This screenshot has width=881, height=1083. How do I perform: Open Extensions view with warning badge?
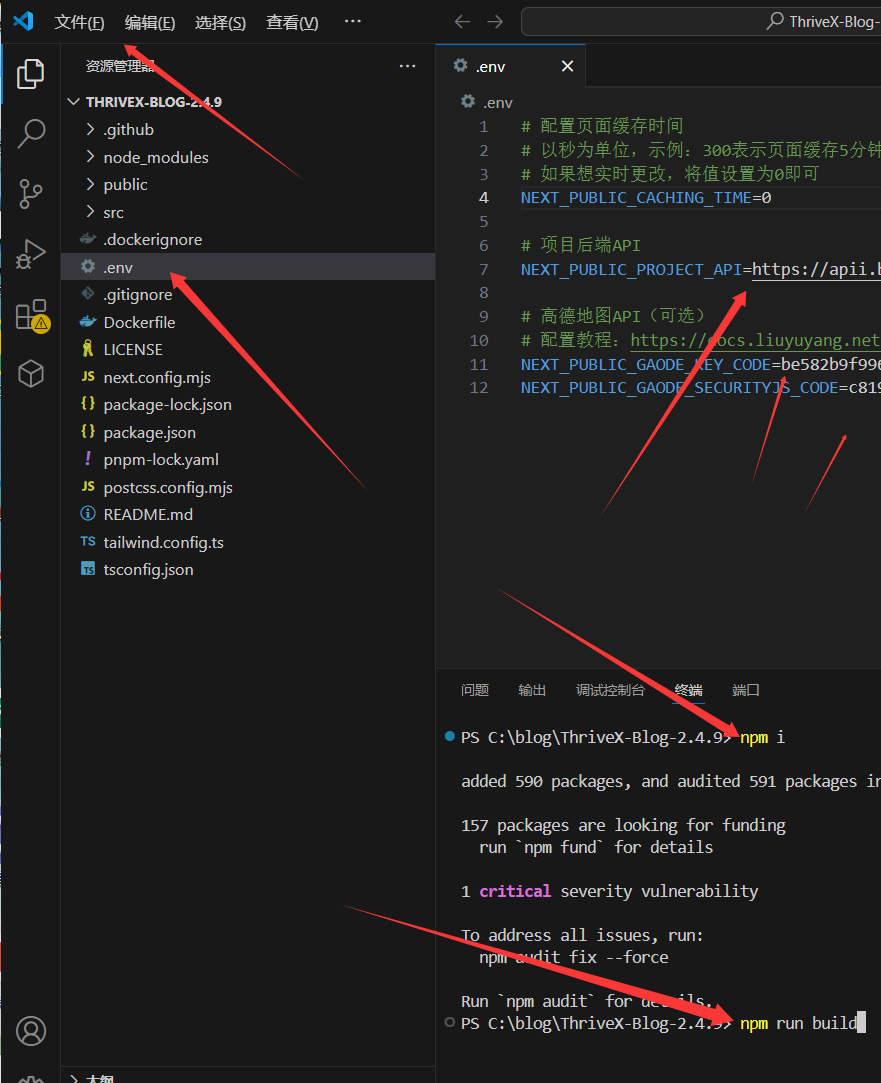pyautogui.click(x=31, y=314)
